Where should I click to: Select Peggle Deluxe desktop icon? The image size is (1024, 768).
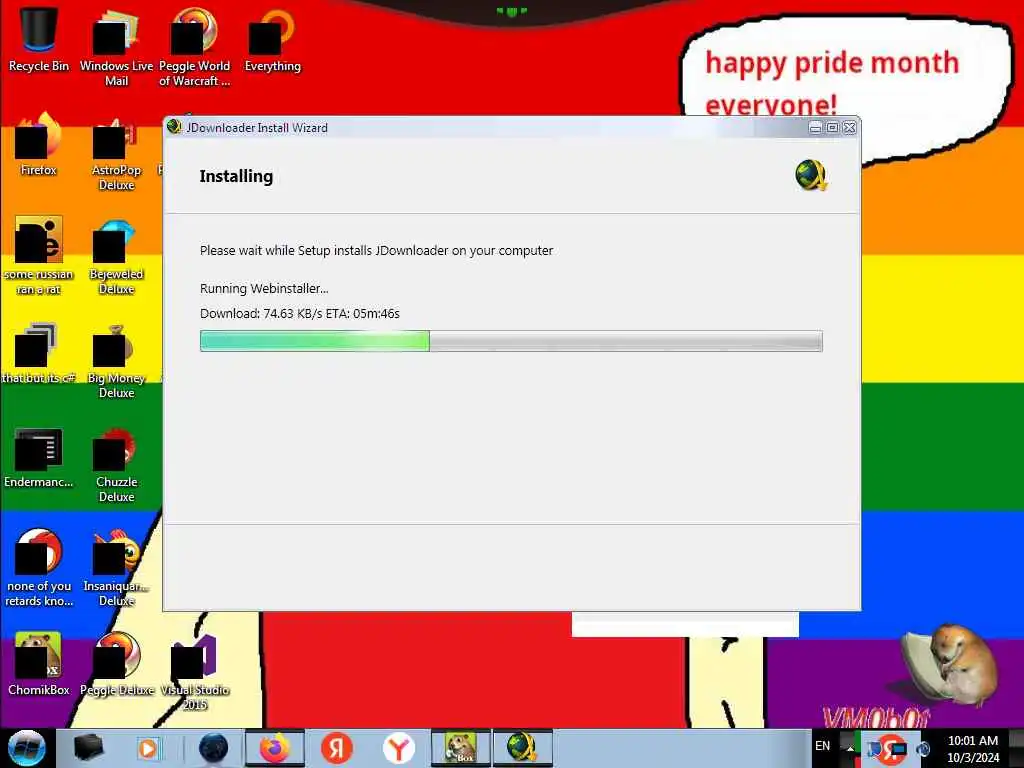click(x=116, y=664)
